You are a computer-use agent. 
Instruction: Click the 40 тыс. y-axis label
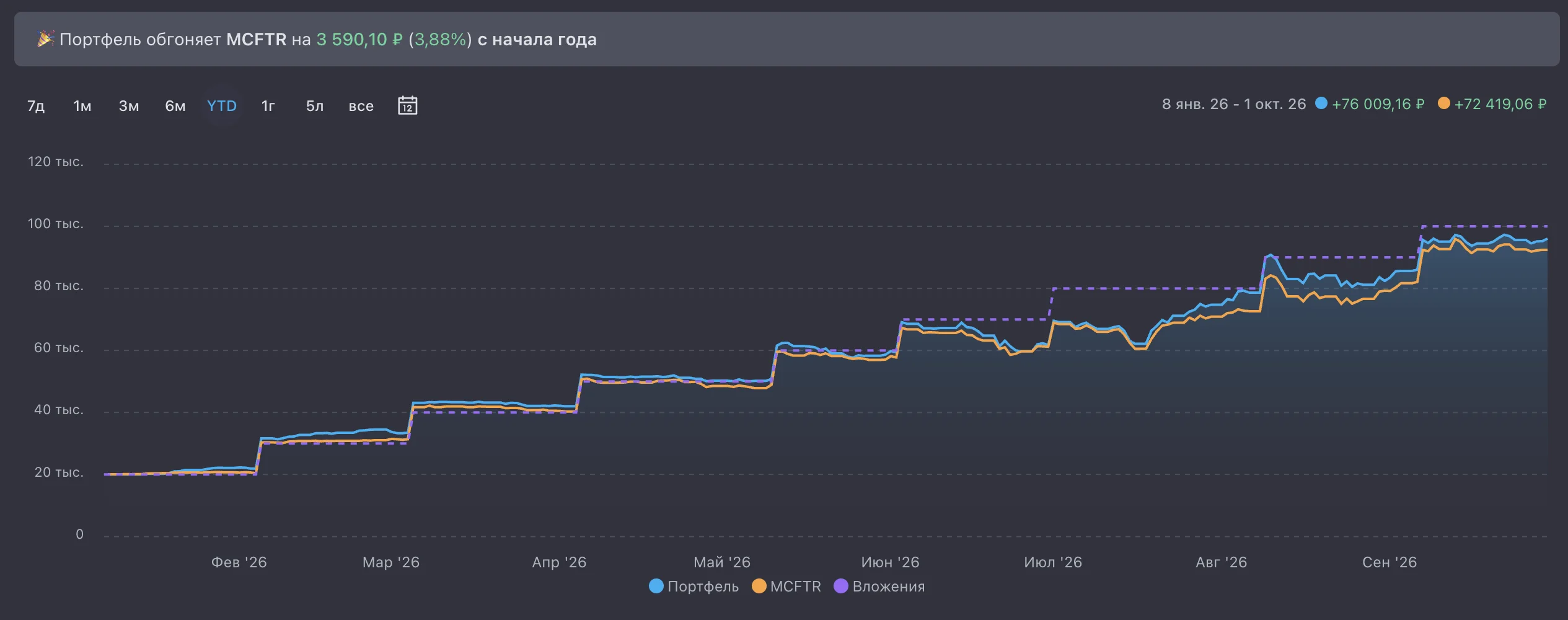click(x=59, y=410)
